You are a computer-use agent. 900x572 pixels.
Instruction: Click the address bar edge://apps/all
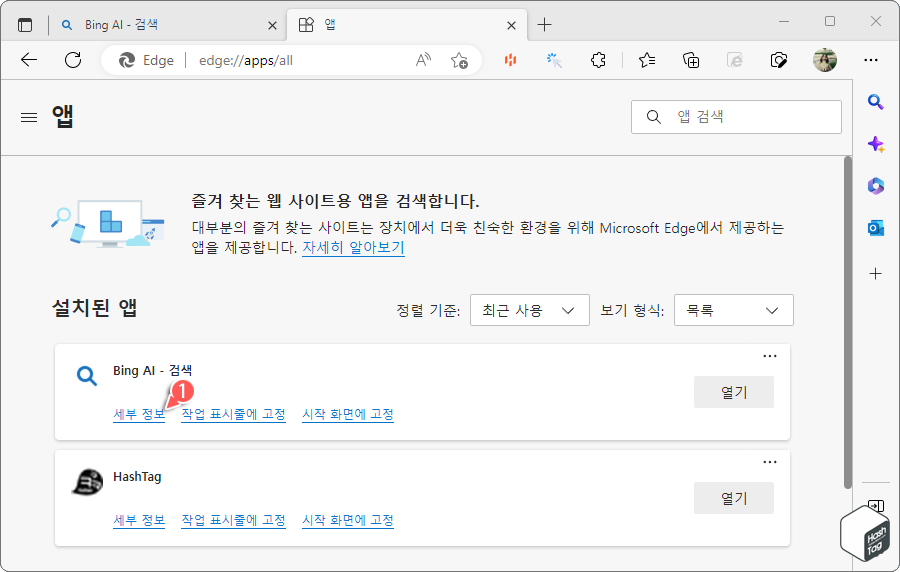point(246,60)
